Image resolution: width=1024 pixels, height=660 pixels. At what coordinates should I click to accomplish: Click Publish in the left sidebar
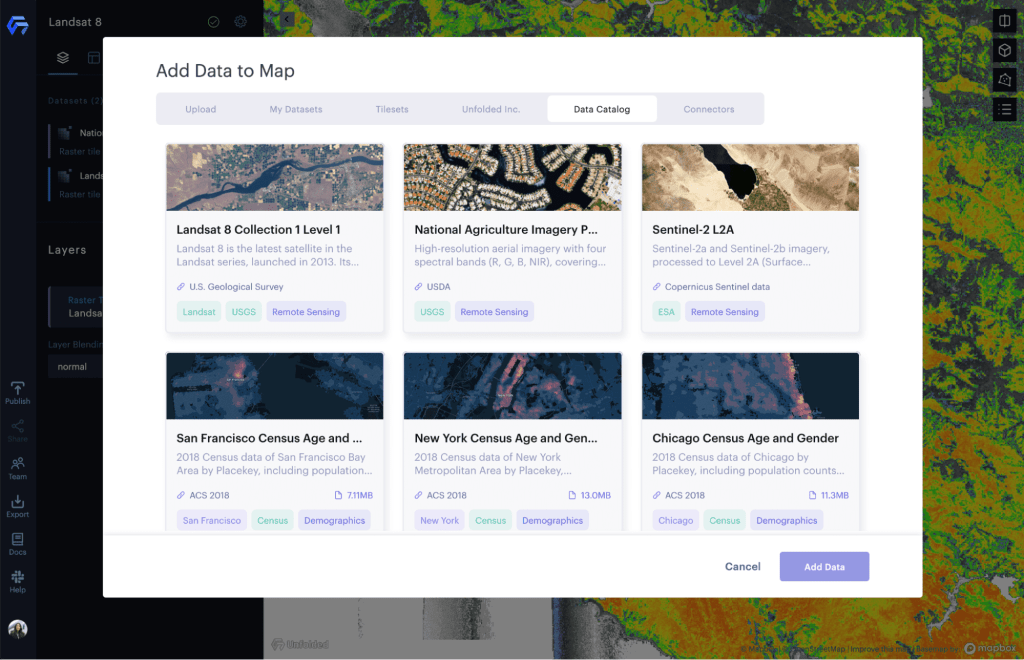18,393
